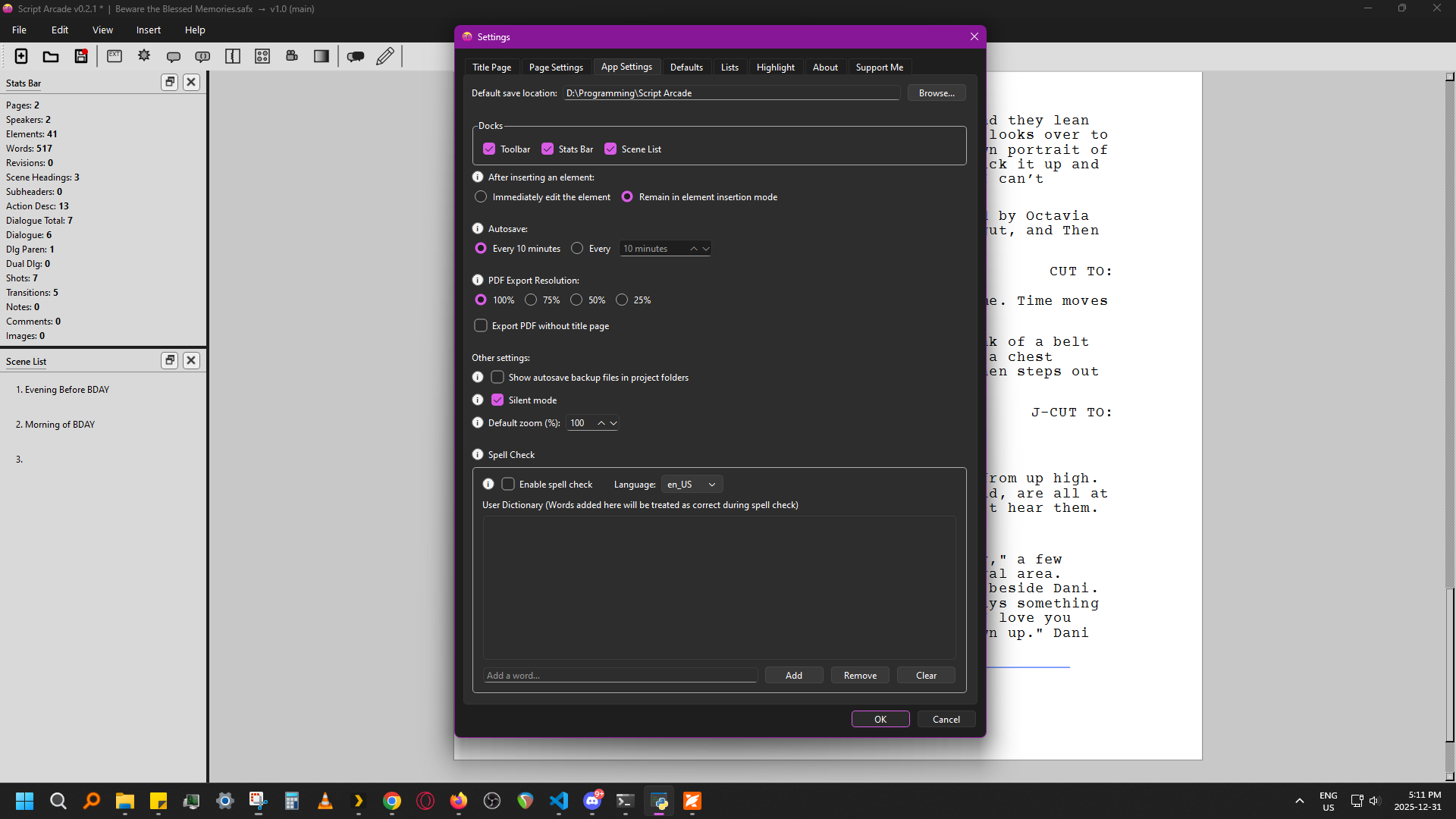
Task: Click the Browse... button
Action: pos(936,93)
